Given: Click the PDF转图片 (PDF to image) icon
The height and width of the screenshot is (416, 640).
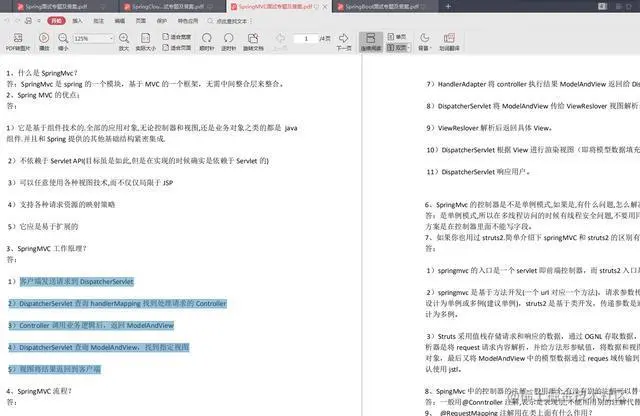Looking at the screenshot, I should click(x=18, y=42).
